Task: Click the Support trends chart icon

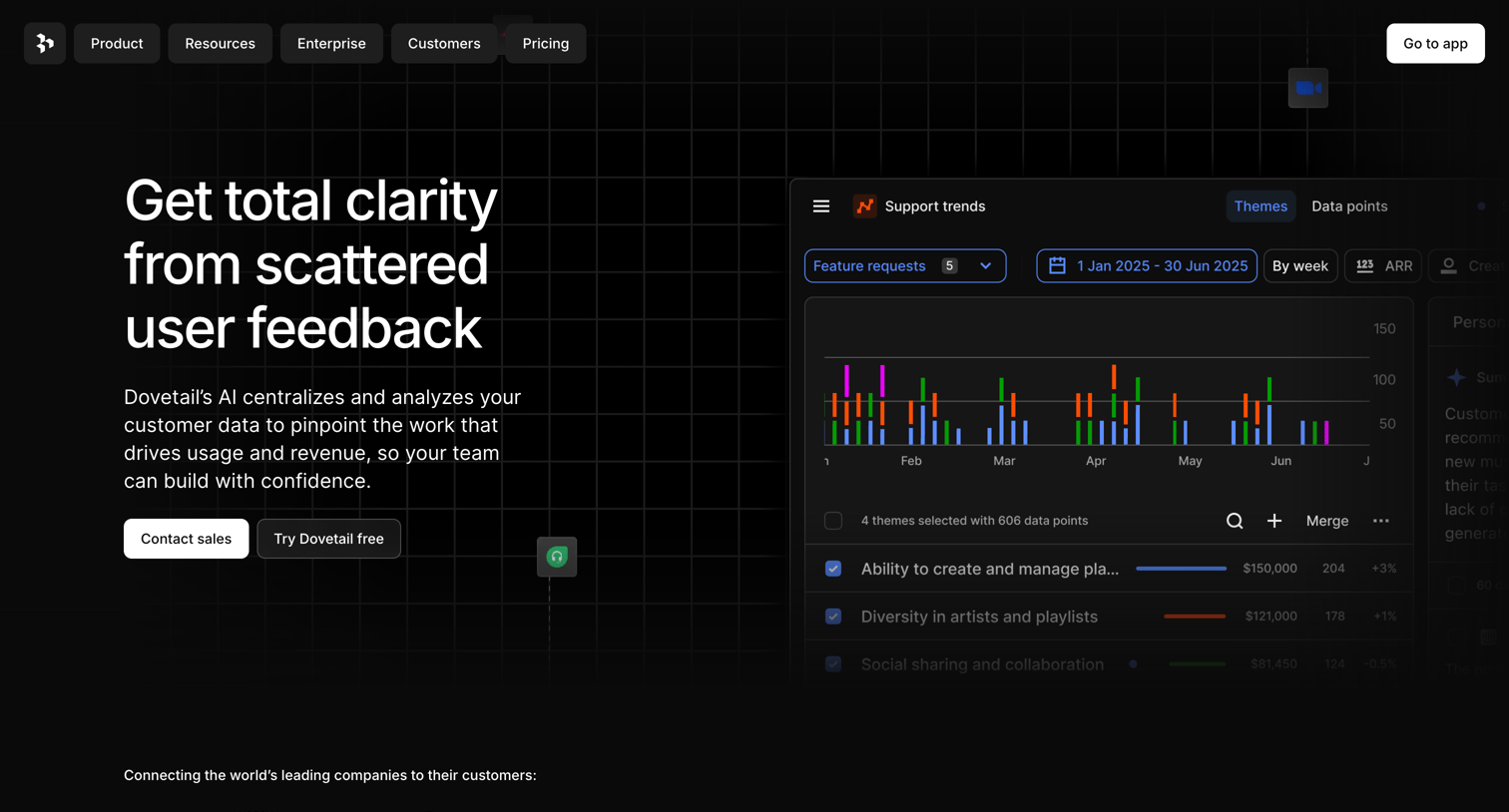Action: [x=865, y=206]
